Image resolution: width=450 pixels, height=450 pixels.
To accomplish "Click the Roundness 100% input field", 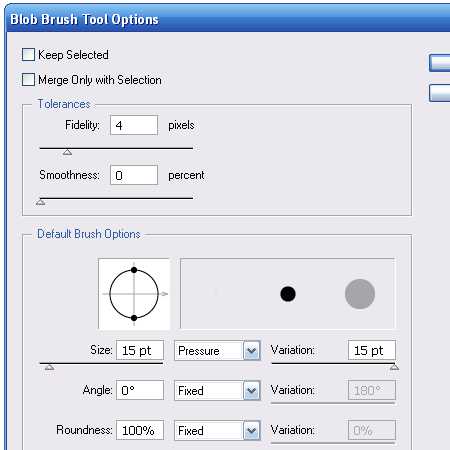I will point(140,430).
